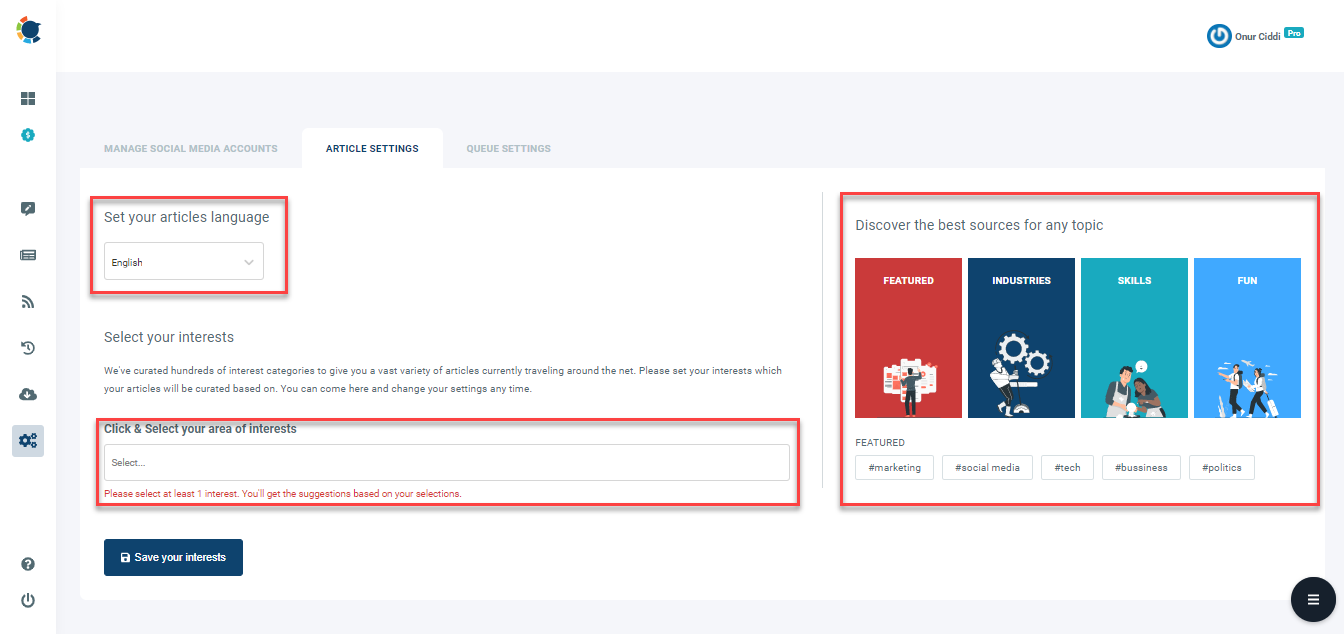Open the articles language dropdown showing English
This screenshot has height=634, width=1344.
183,261
